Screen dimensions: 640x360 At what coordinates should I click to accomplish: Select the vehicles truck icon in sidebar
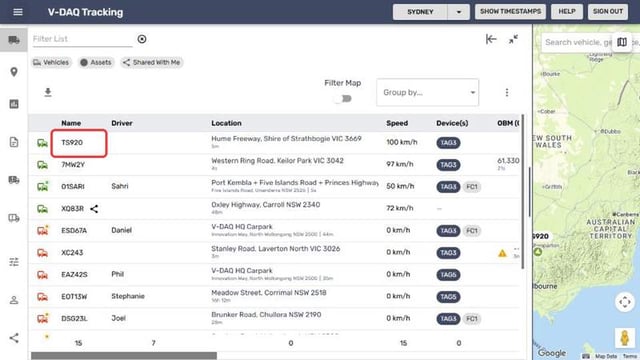coord(14,40)
